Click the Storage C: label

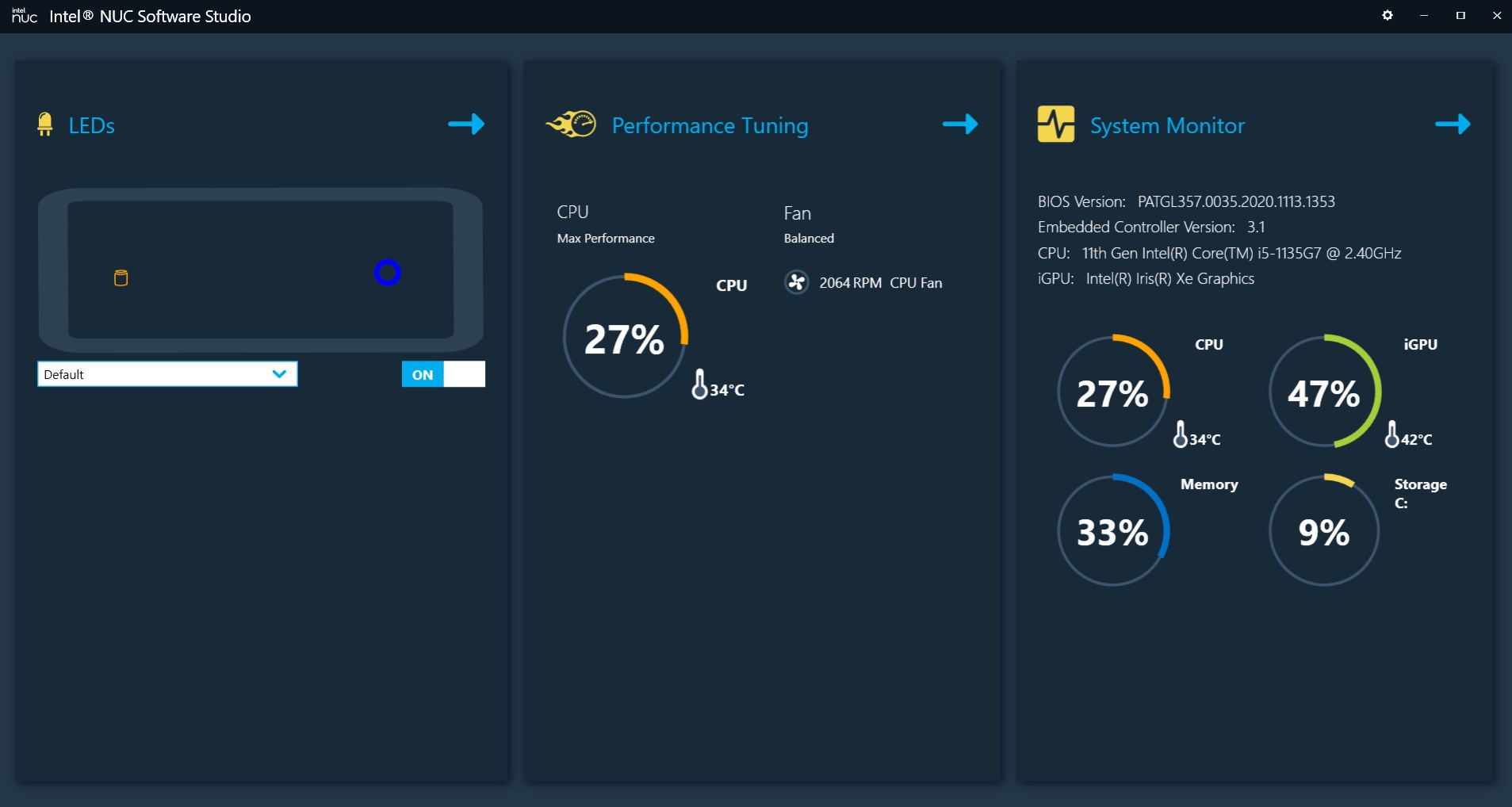pos(1421,493)
